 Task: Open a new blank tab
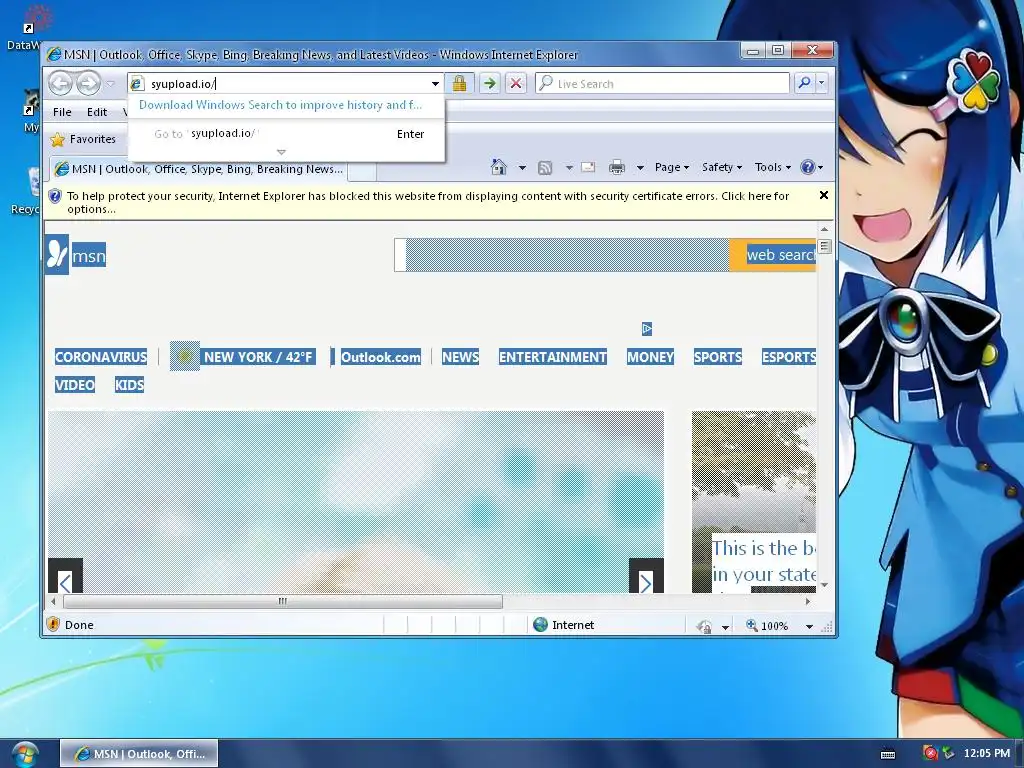pos(362,170)
